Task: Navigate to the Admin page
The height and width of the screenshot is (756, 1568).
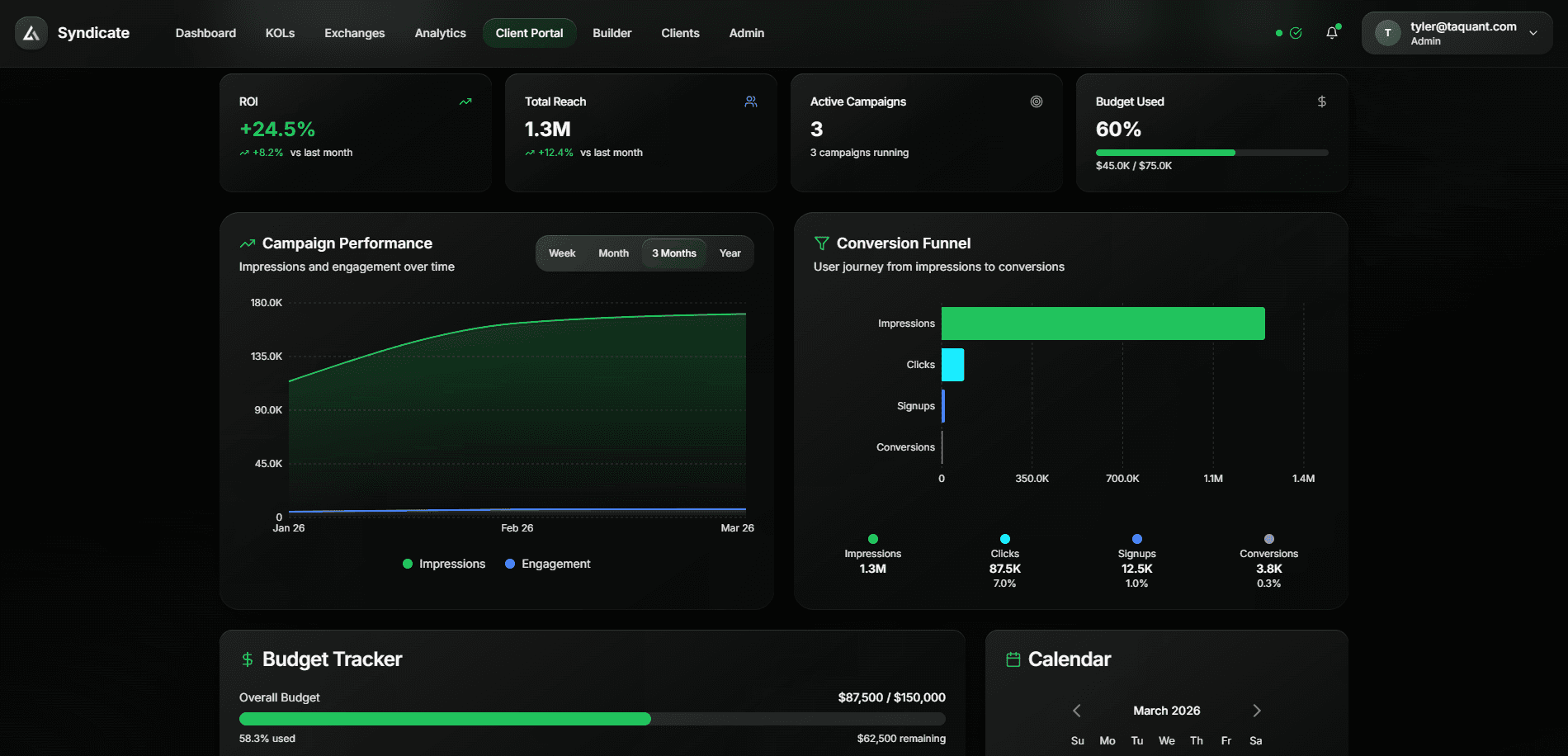Action: tap(746, 33)
